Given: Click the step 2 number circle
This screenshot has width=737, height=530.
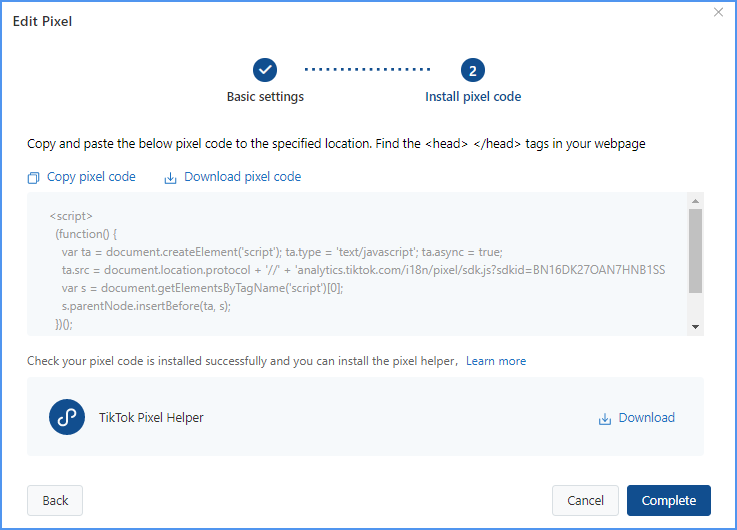Looking at the screenshot, I should tap(473, 70).
